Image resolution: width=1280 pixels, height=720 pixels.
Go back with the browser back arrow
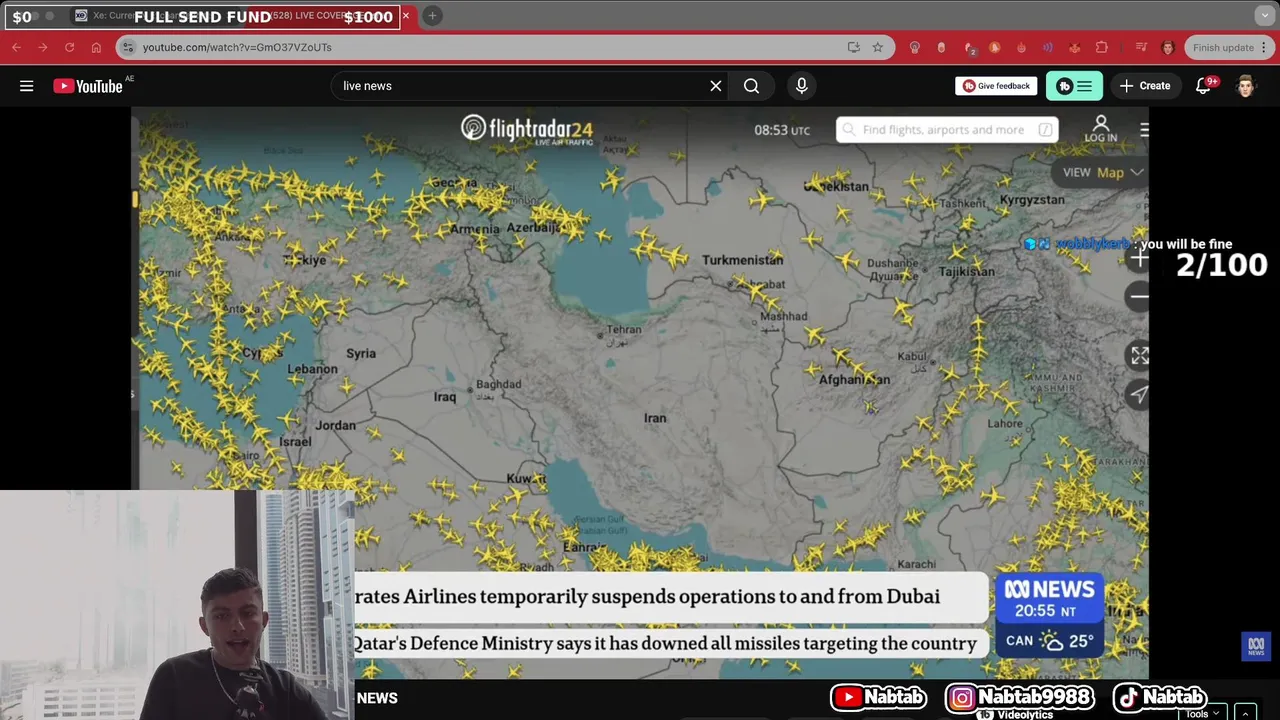click(x=16, y=47)
